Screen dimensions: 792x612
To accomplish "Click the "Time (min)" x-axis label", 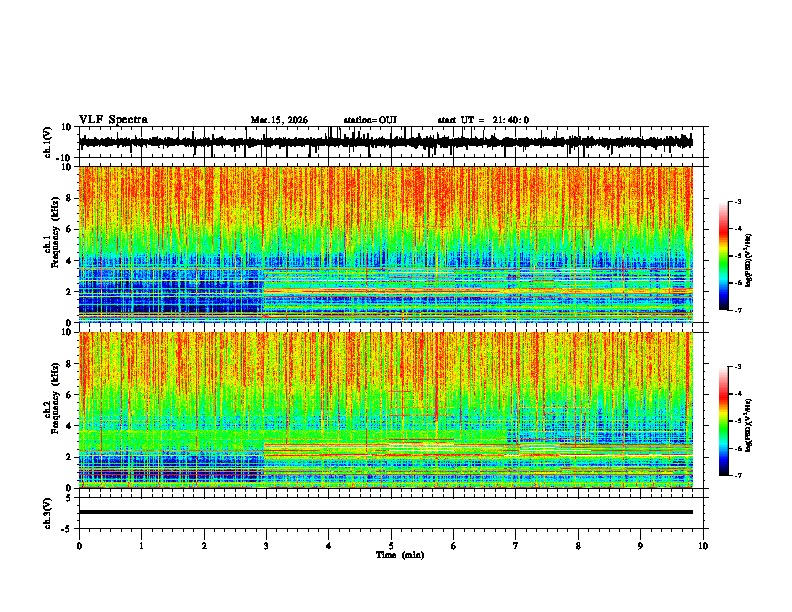I will (400, 555).
